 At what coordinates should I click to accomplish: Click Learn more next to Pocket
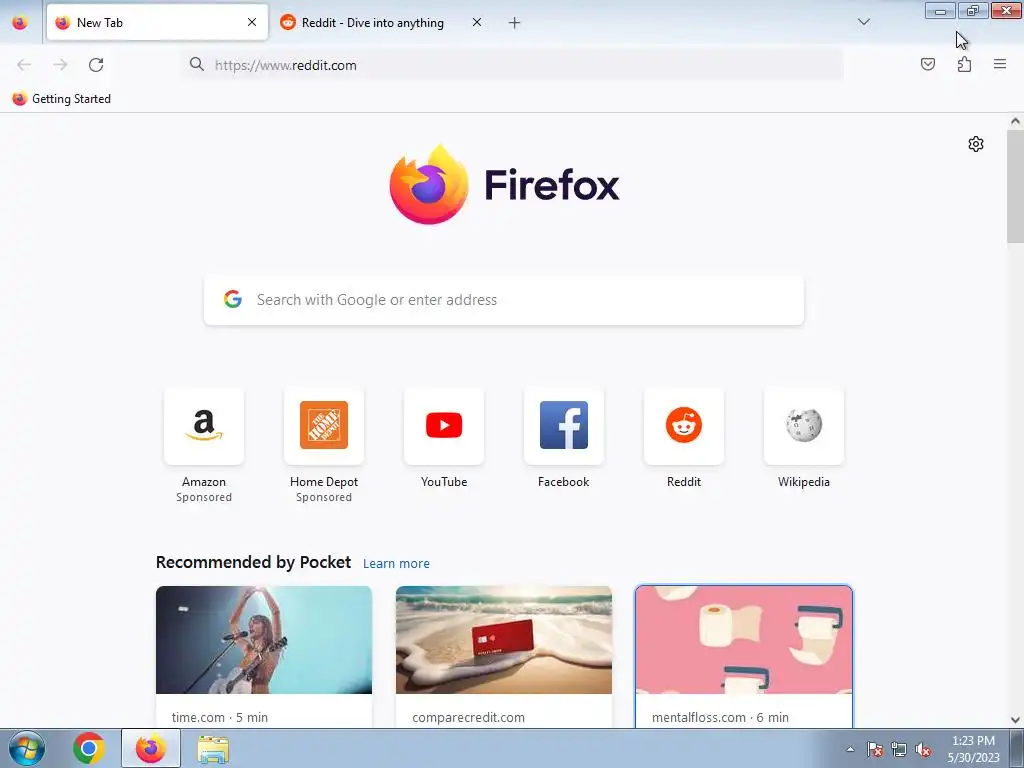(x=396, y=564)
